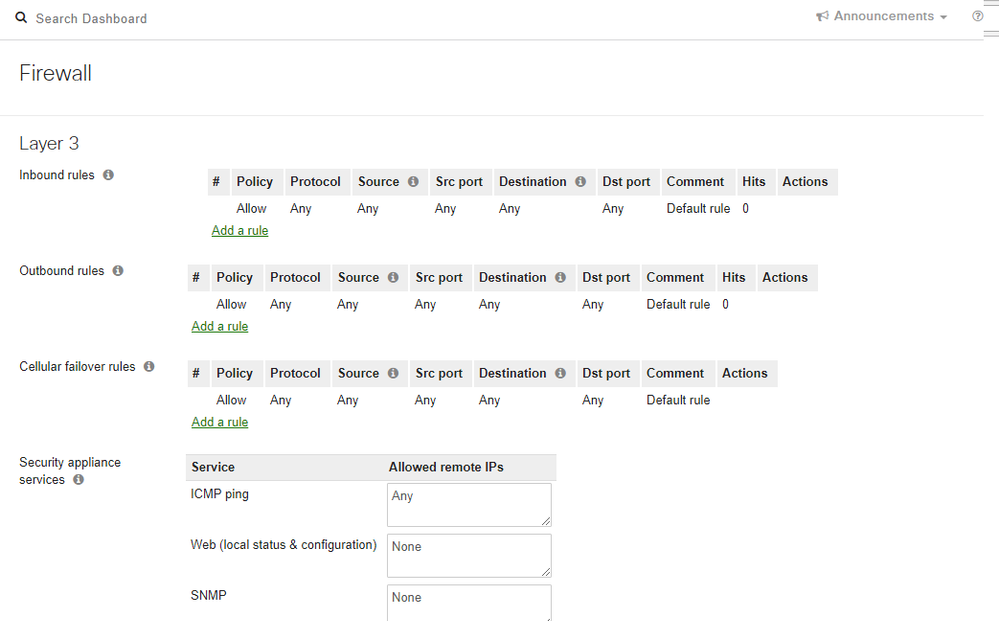Screen dimensions: 999x621
Task: Add a rule under Outbound rules
Action: [220, 327]
